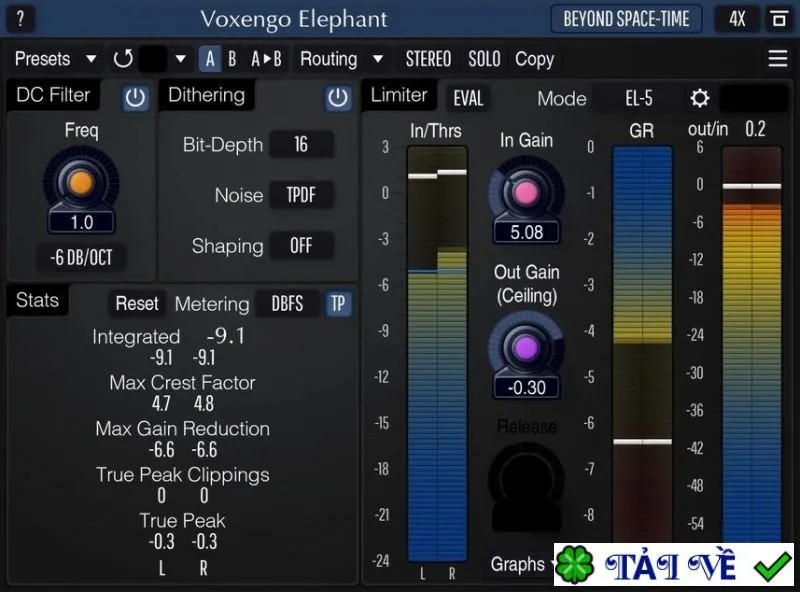Select the B state slot
Viewport: 800px width, 592px height.
coord(232,59)
